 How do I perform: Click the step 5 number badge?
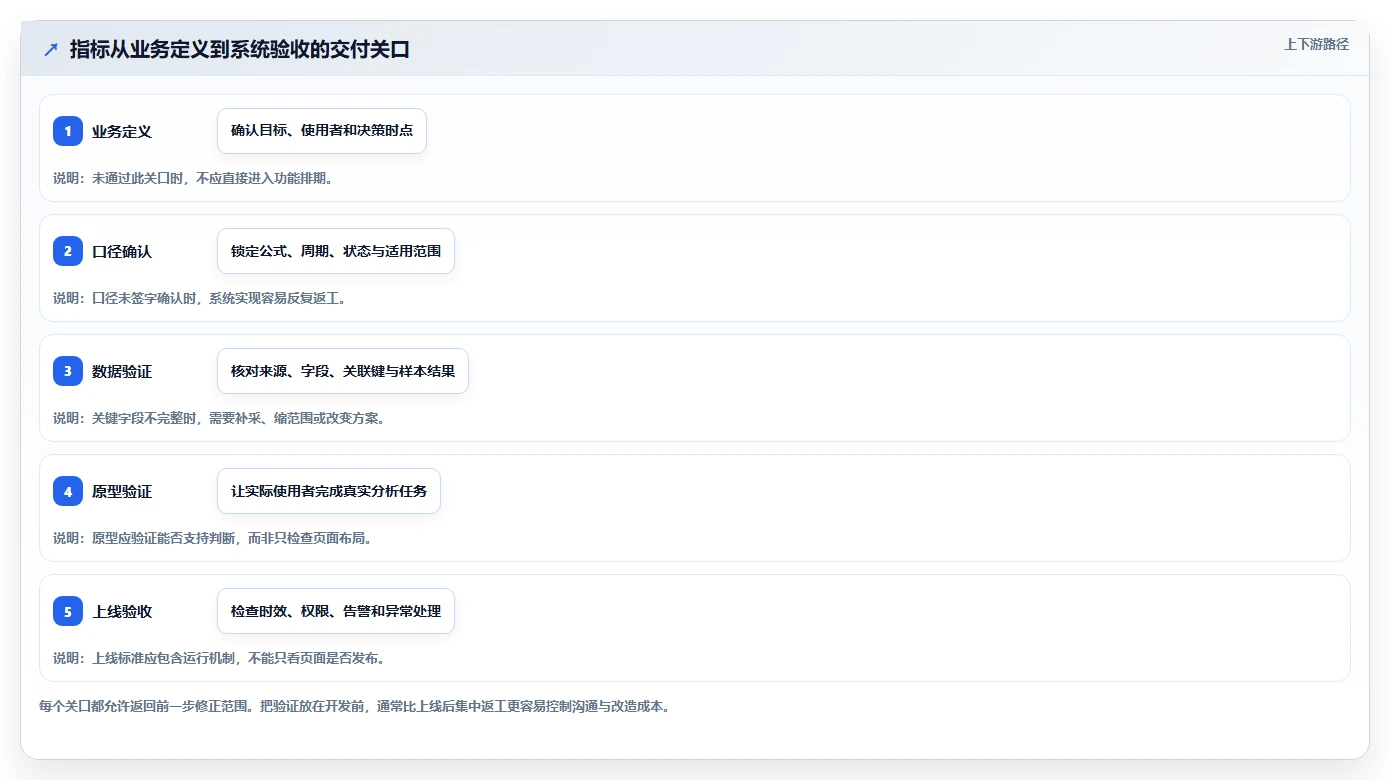point(68,611)
